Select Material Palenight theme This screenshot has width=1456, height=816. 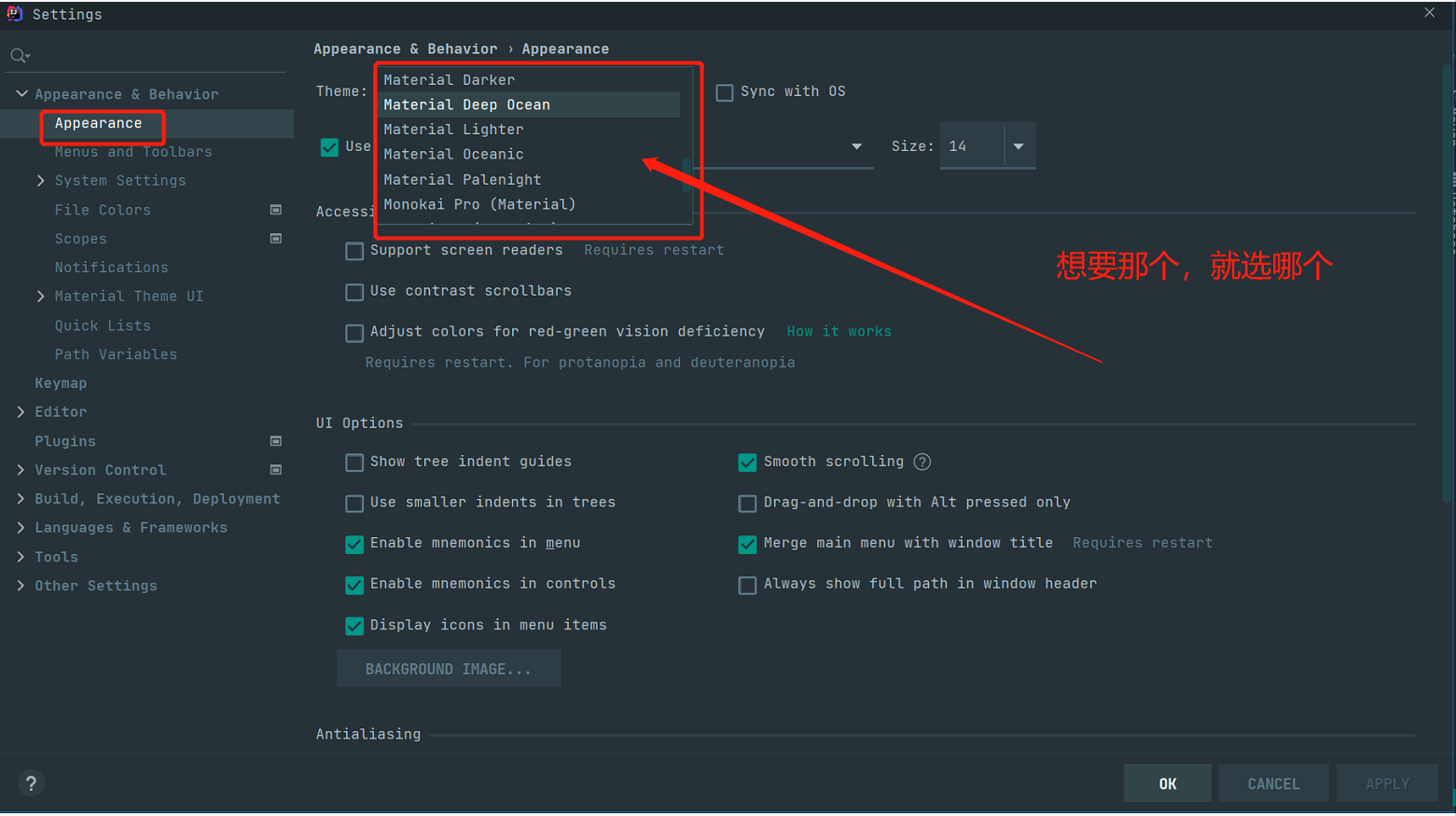pos(529,179)
